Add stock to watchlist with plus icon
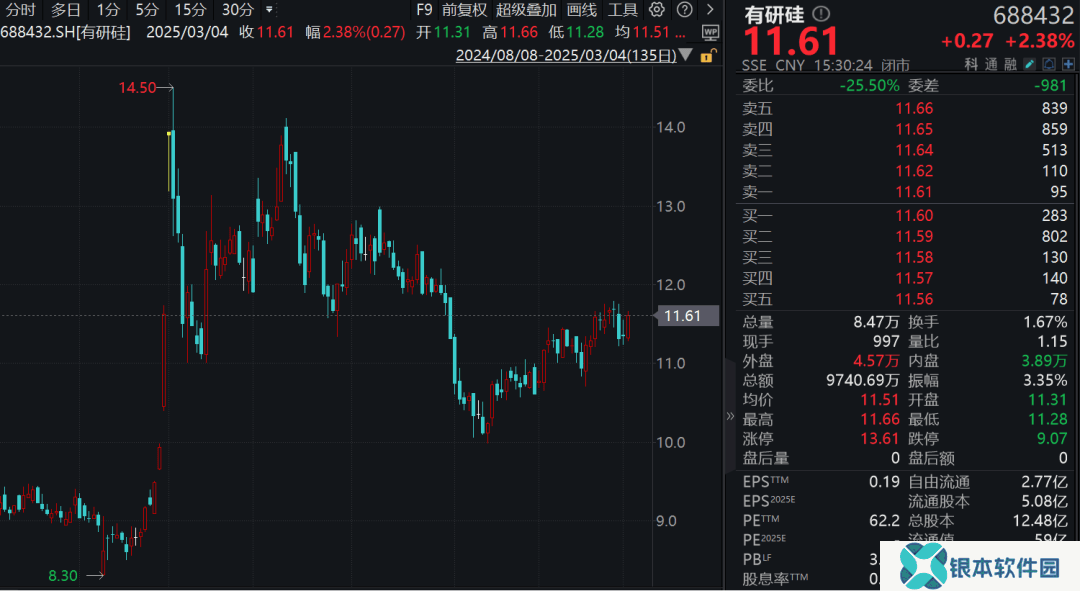Viewport: 1080px width, 591px height. (1069, 64)
